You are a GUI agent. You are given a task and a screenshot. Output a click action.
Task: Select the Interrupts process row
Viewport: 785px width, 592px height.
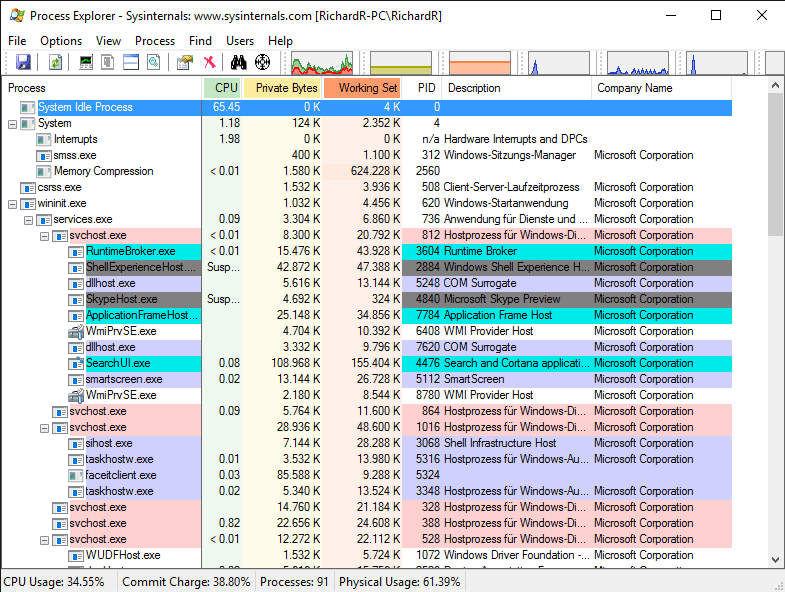367,139
